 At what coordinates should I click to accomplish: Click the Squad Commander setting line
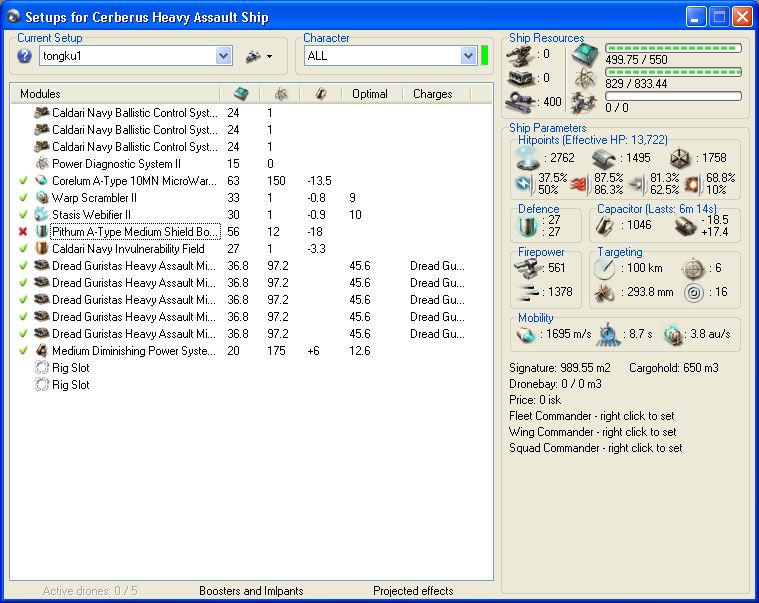(595, 448)
